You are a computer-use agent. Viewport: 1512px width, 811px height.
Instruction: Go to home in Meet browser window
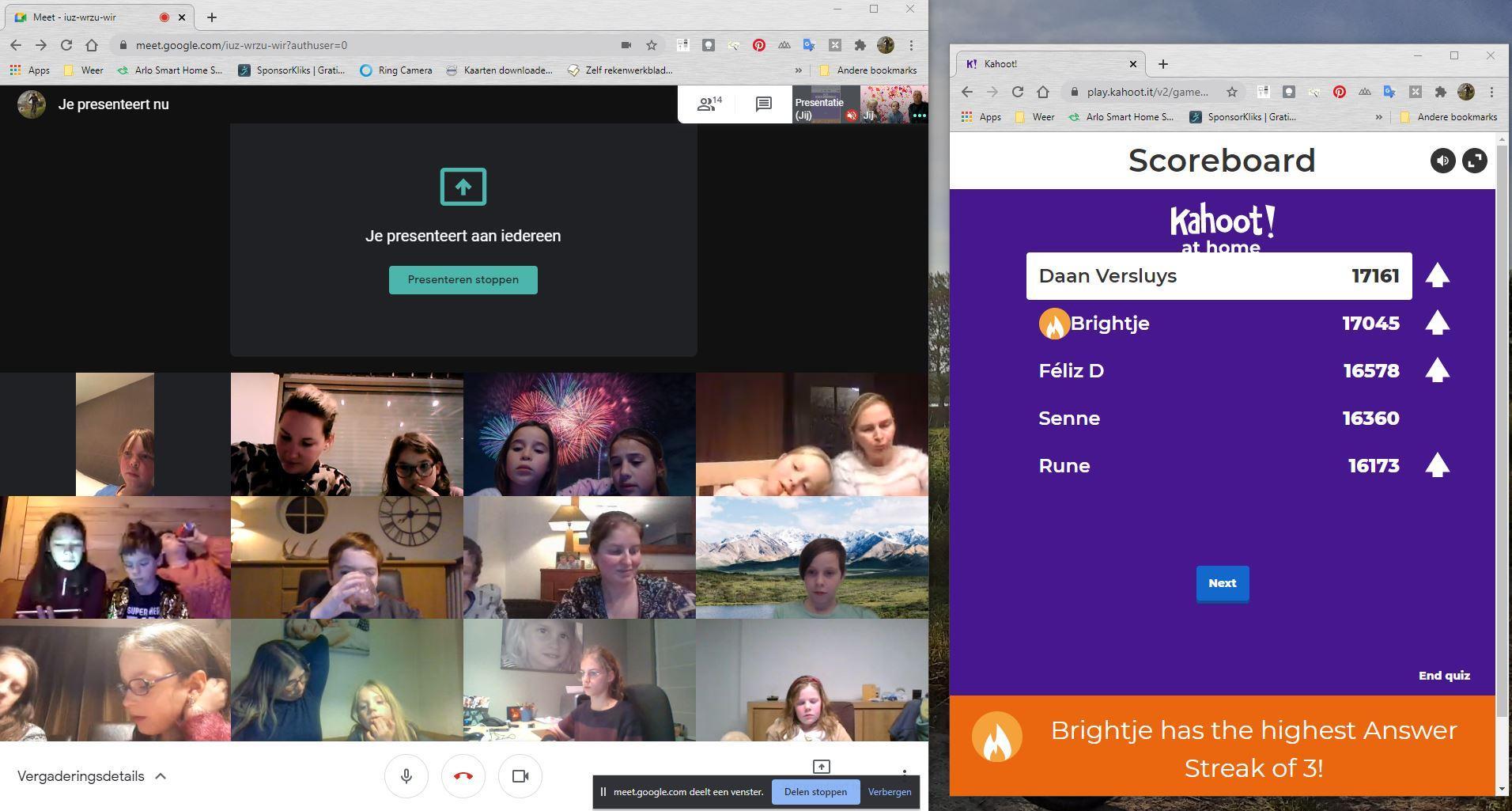pos(92,45)
